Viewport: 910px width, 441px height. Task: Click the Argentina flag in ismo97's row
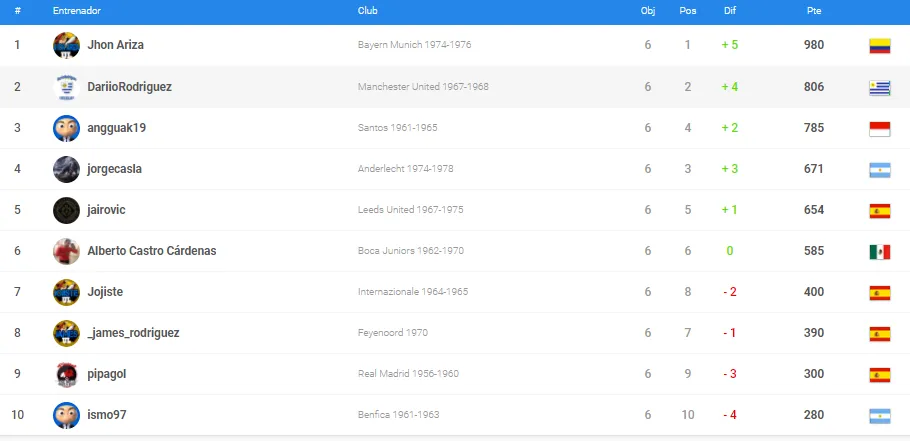coord(880,416)
